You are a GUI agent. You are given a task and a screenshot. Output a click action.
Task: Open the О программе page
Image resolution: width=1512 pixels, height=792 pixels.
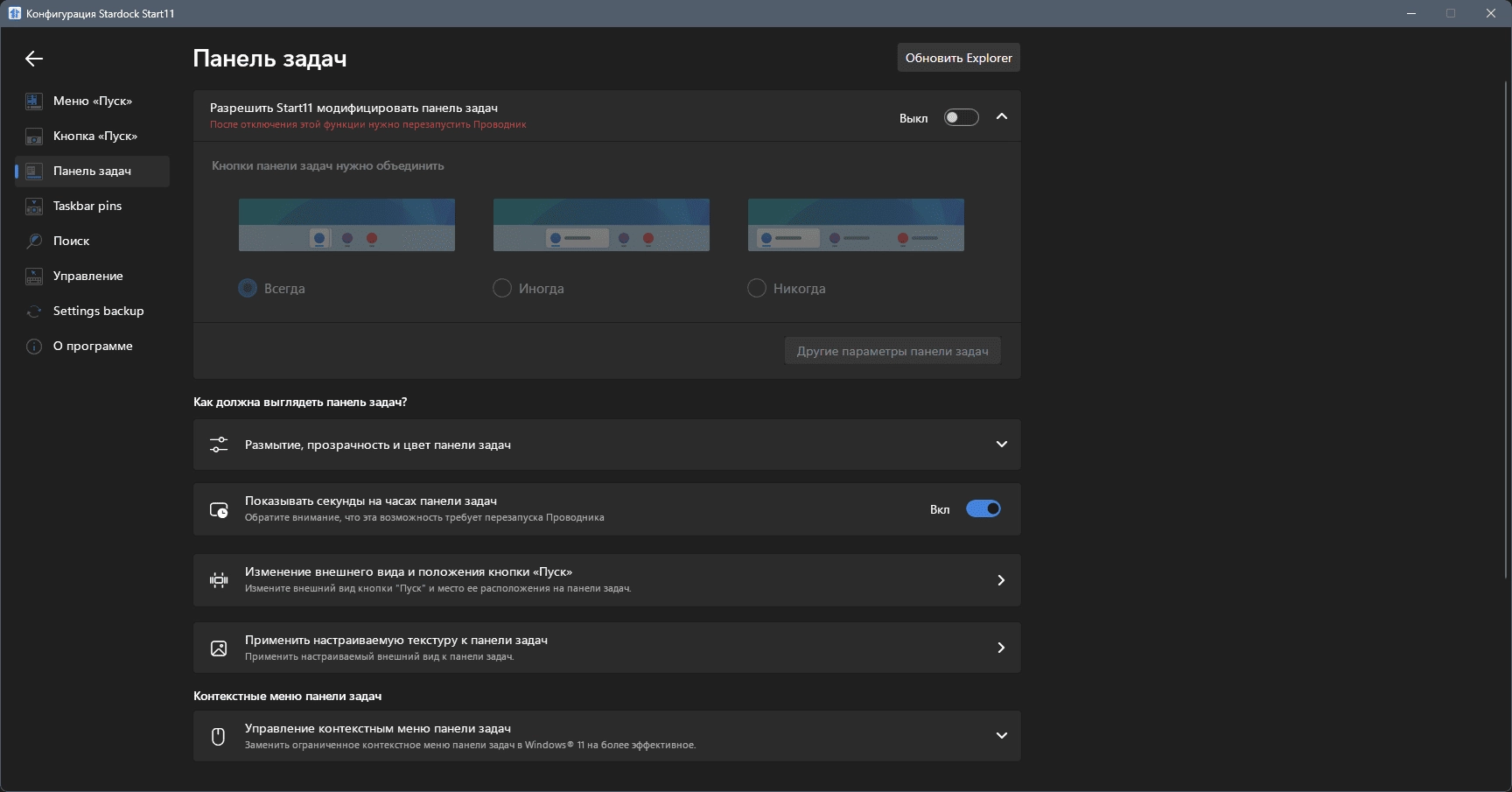click(x=93, y=347)
